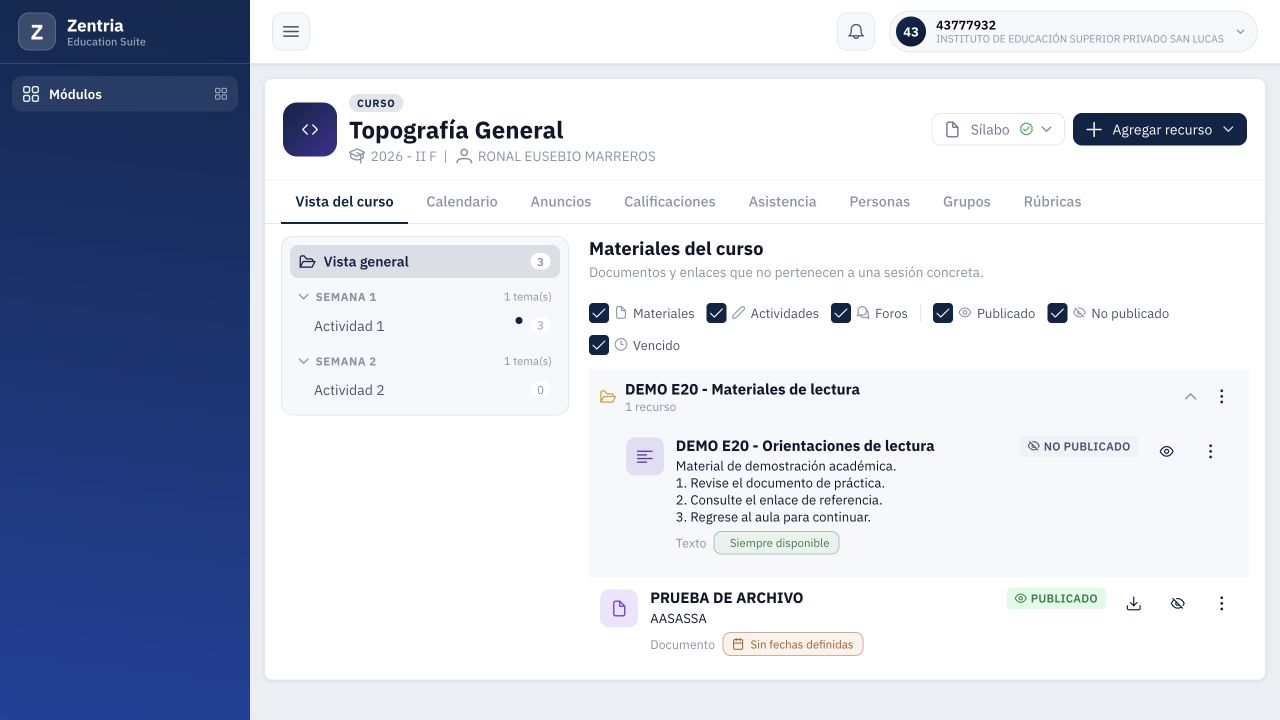
Task: Switch to the Anuncios tab
Action: pos(561,201)
